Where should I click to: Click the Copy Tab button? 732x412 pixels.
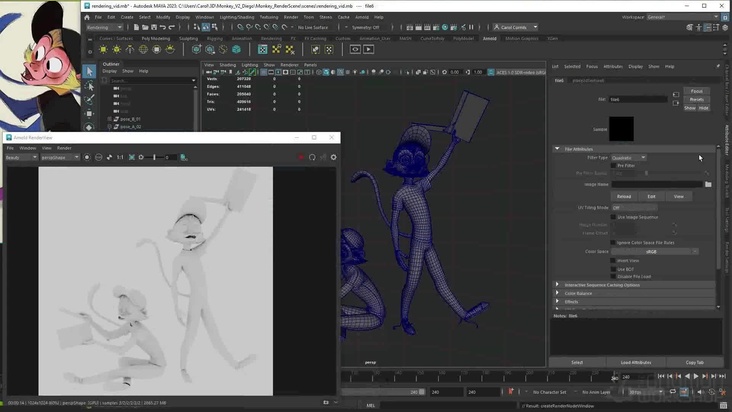[694, 363]
